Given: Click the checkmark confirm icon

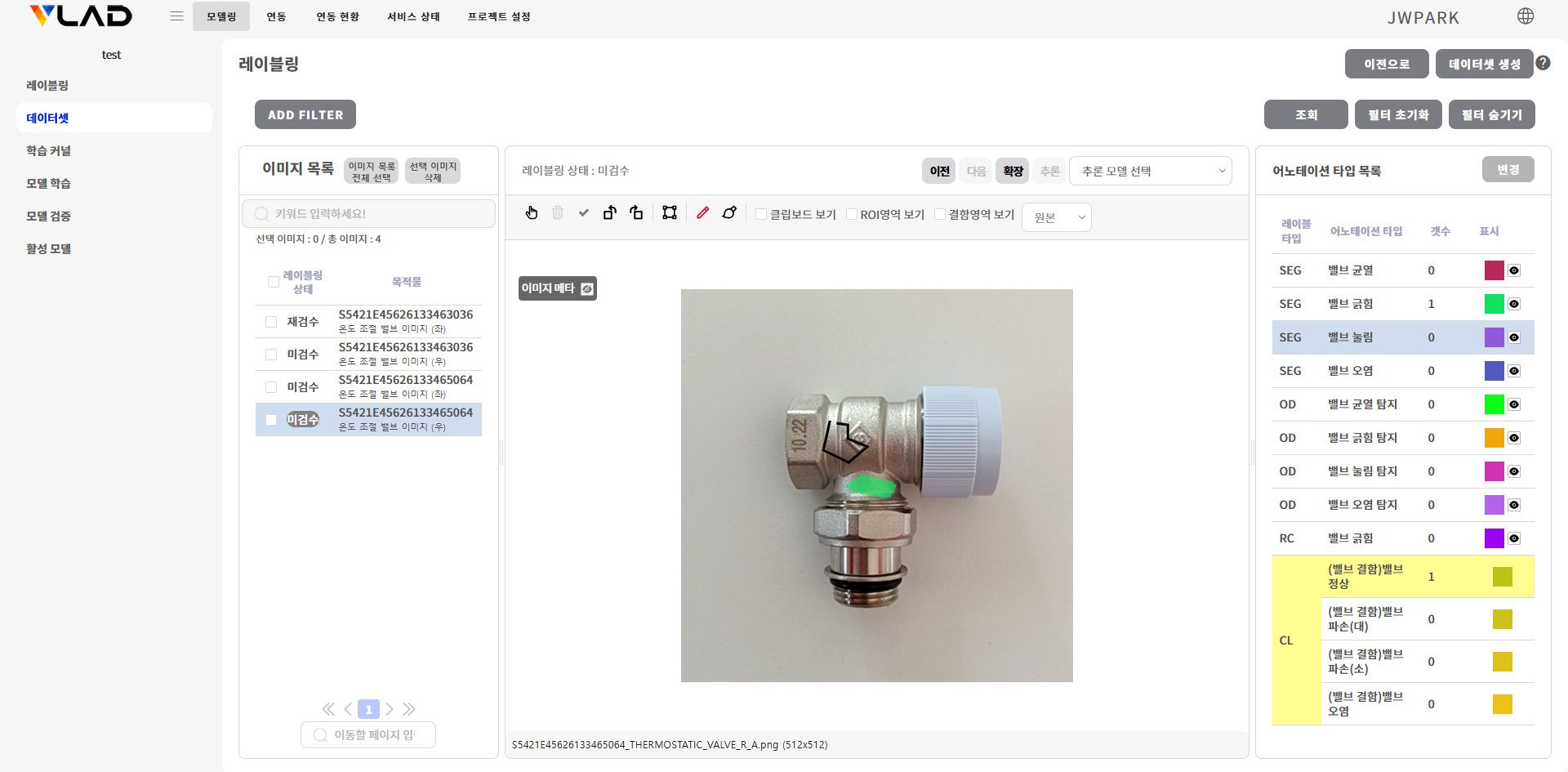Looking at the screenshot, I should [583, 213].
